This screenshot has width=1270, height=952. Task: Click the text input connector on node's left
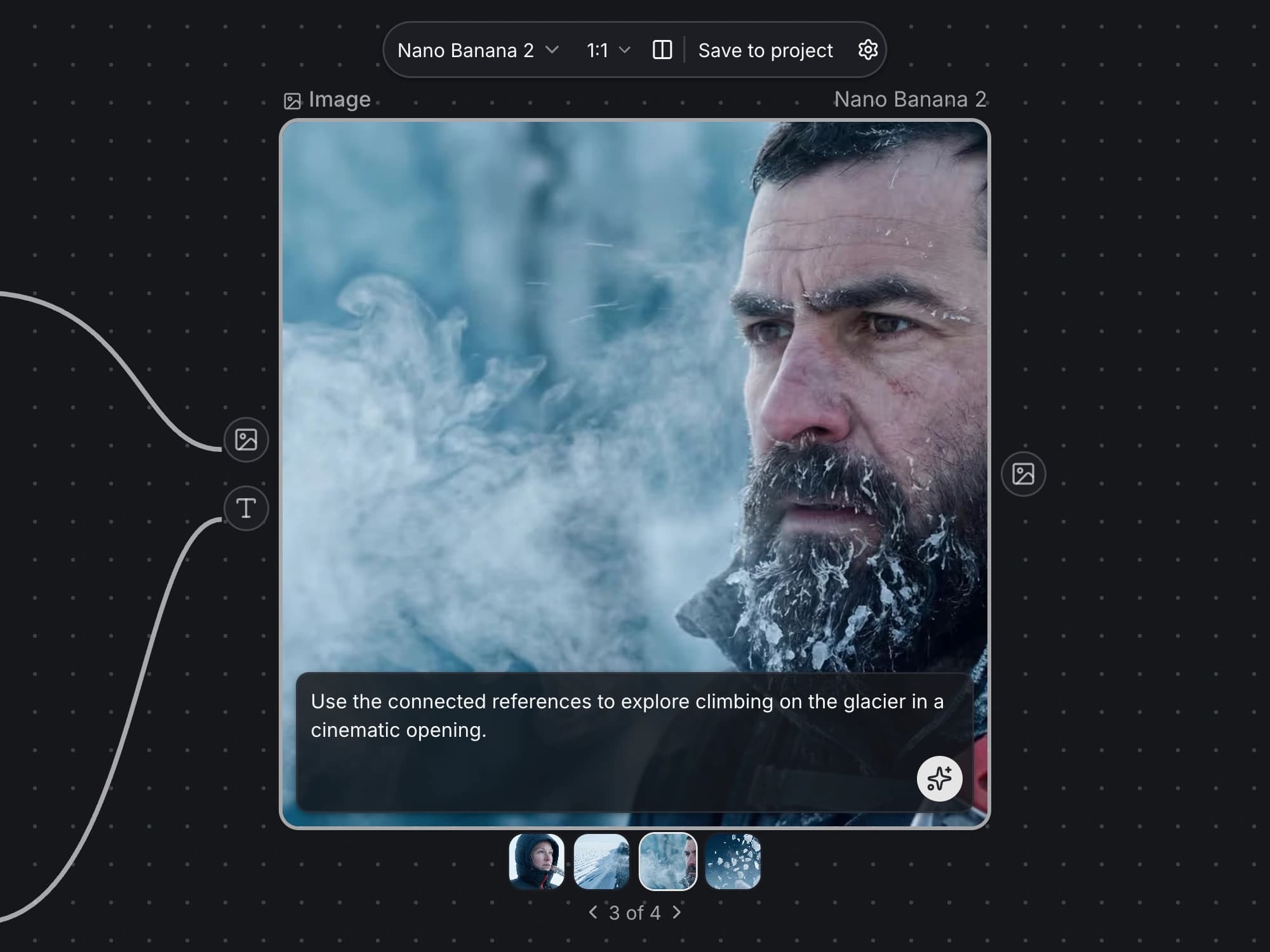click(x=246, y=508)
